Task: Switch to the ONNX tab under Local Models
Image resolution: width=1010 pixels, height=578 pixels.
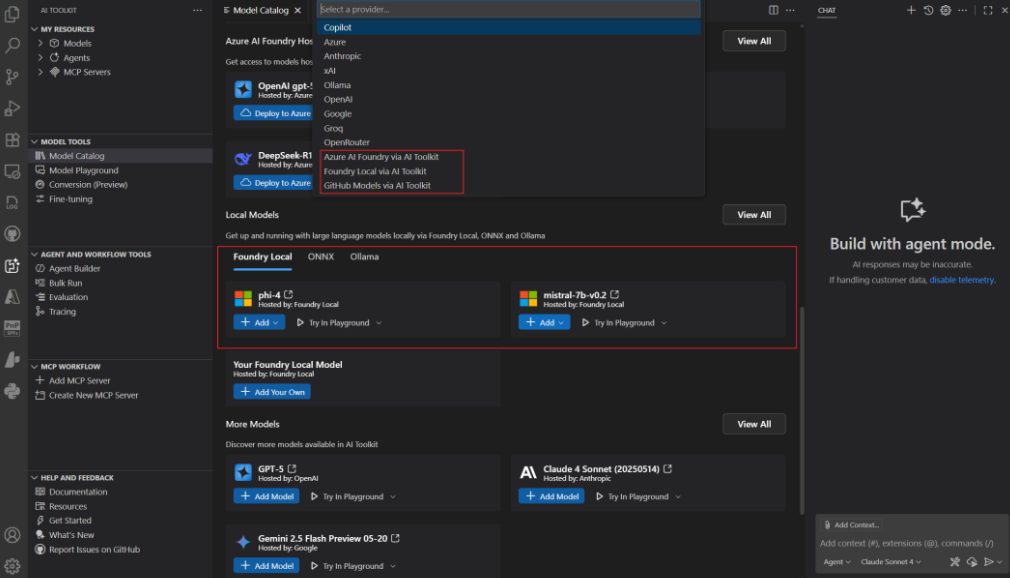Action: [321, 256]
